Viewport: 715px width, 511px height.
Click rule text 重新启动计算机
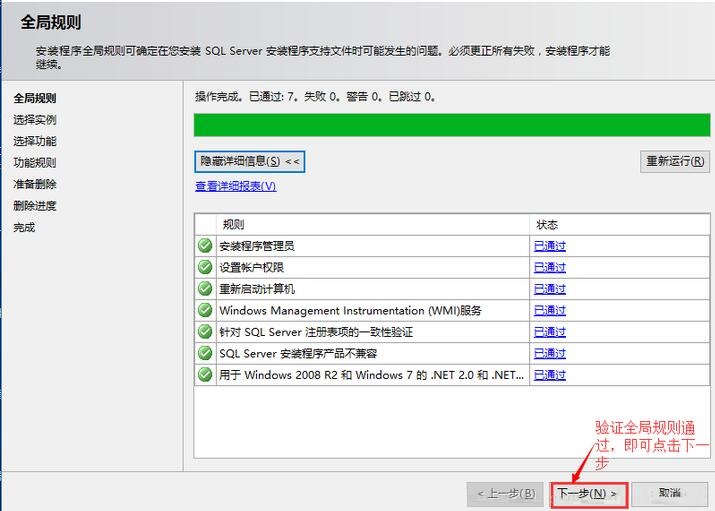(257, 289)
